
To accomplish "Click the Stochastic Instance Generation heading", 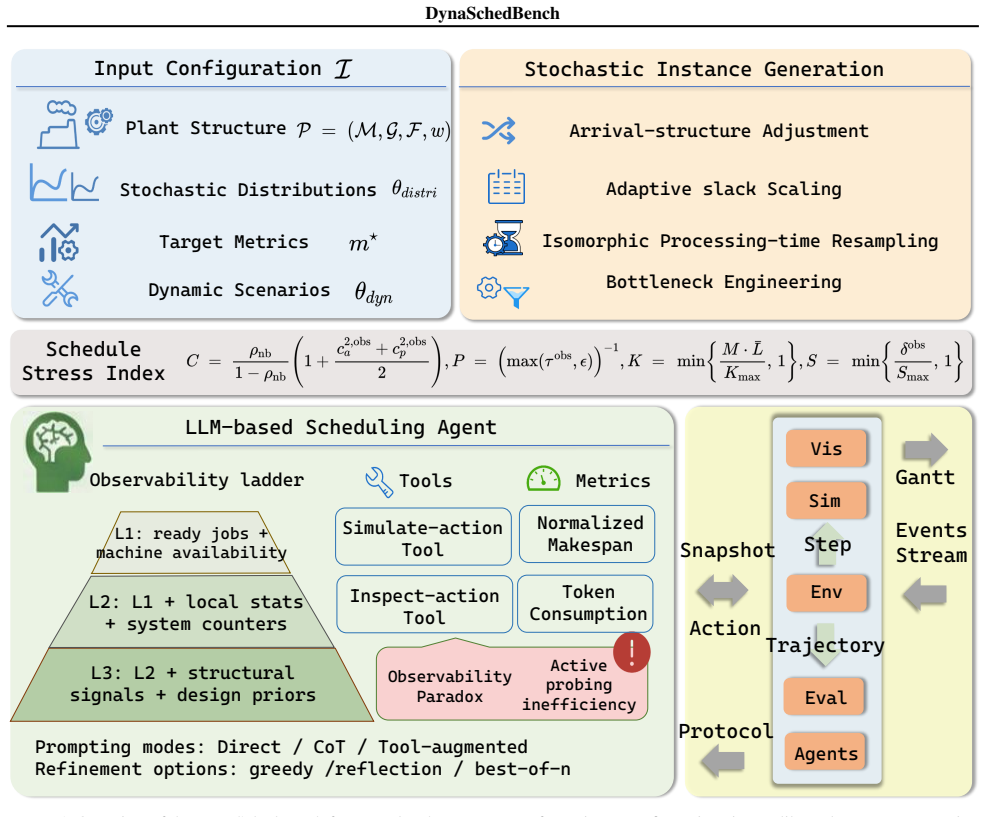I will point(704,69).
